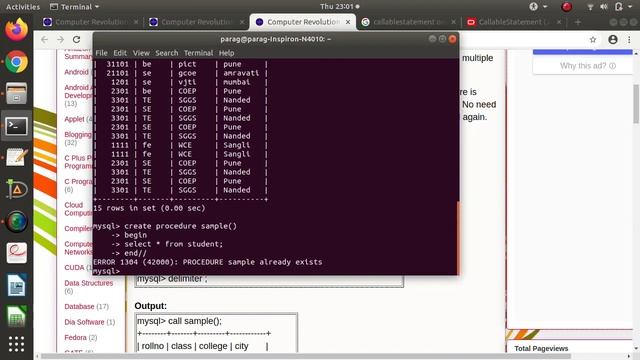The image size is (640, 360).
Task: Switch to the first Computer Revolution tab
Action: pyautogui.click(x=91, y=22)
